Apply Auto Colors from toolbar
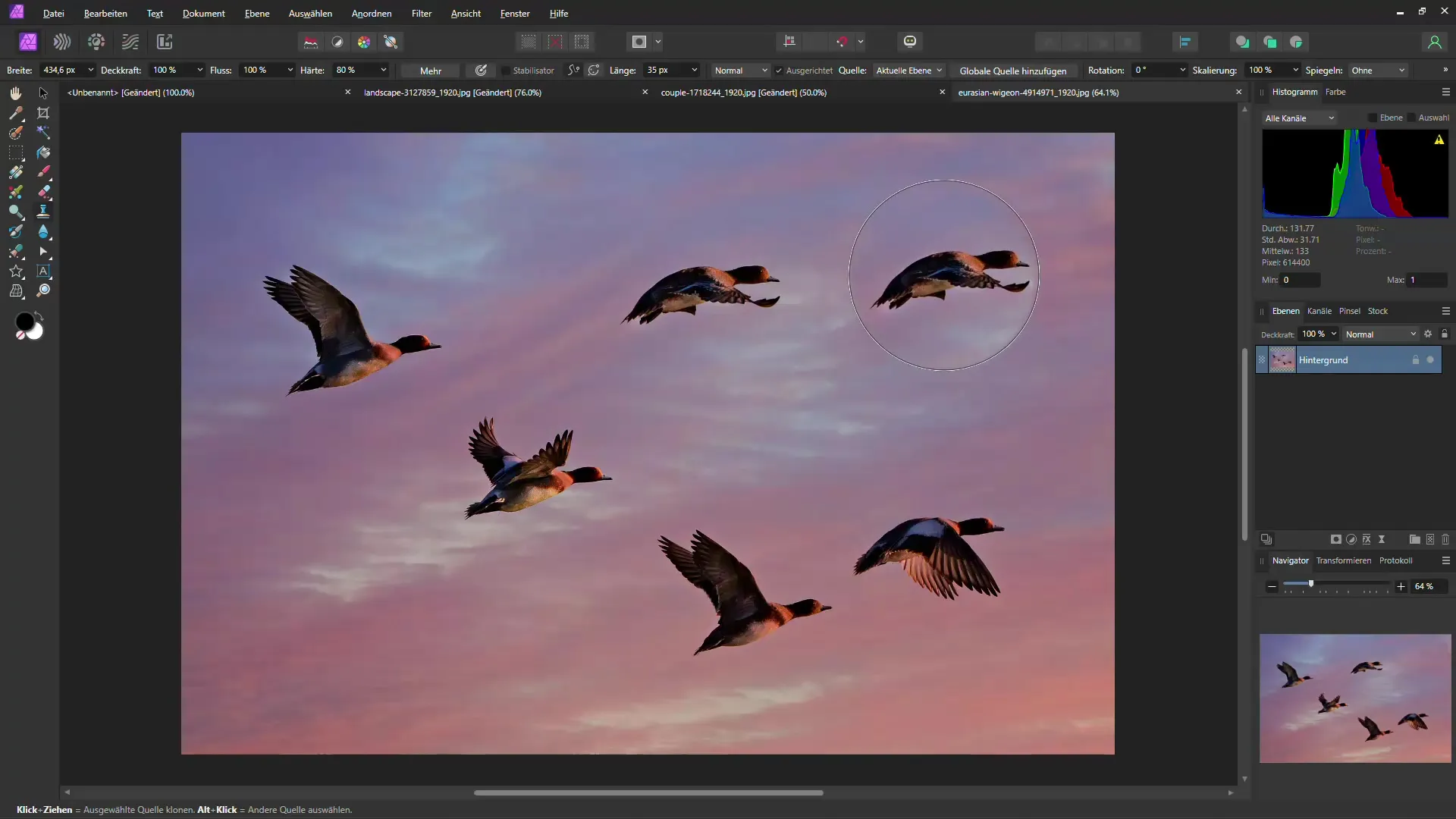The height and width of the screenshot is (819, 1456). (364, 42)
